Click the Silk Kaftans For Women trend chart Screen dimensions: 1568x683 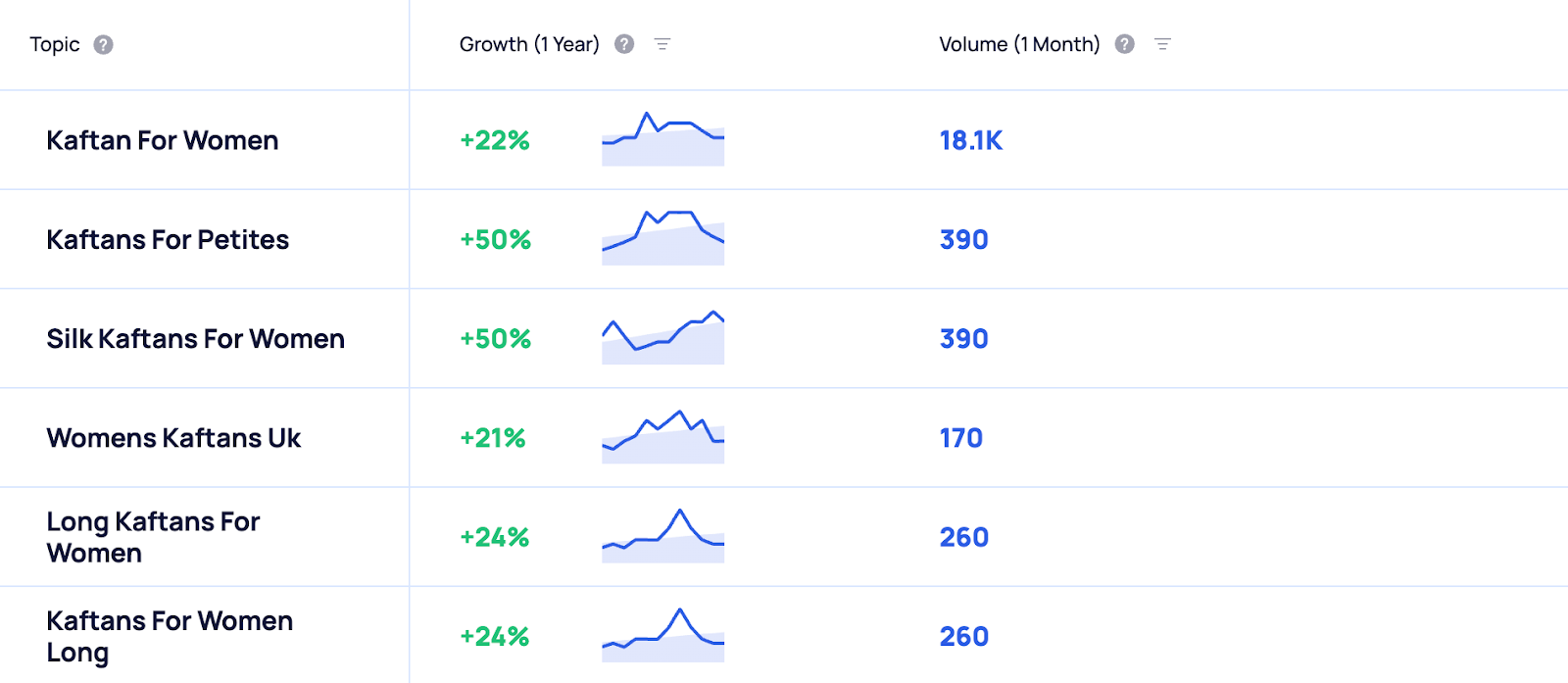pos(662,338)
